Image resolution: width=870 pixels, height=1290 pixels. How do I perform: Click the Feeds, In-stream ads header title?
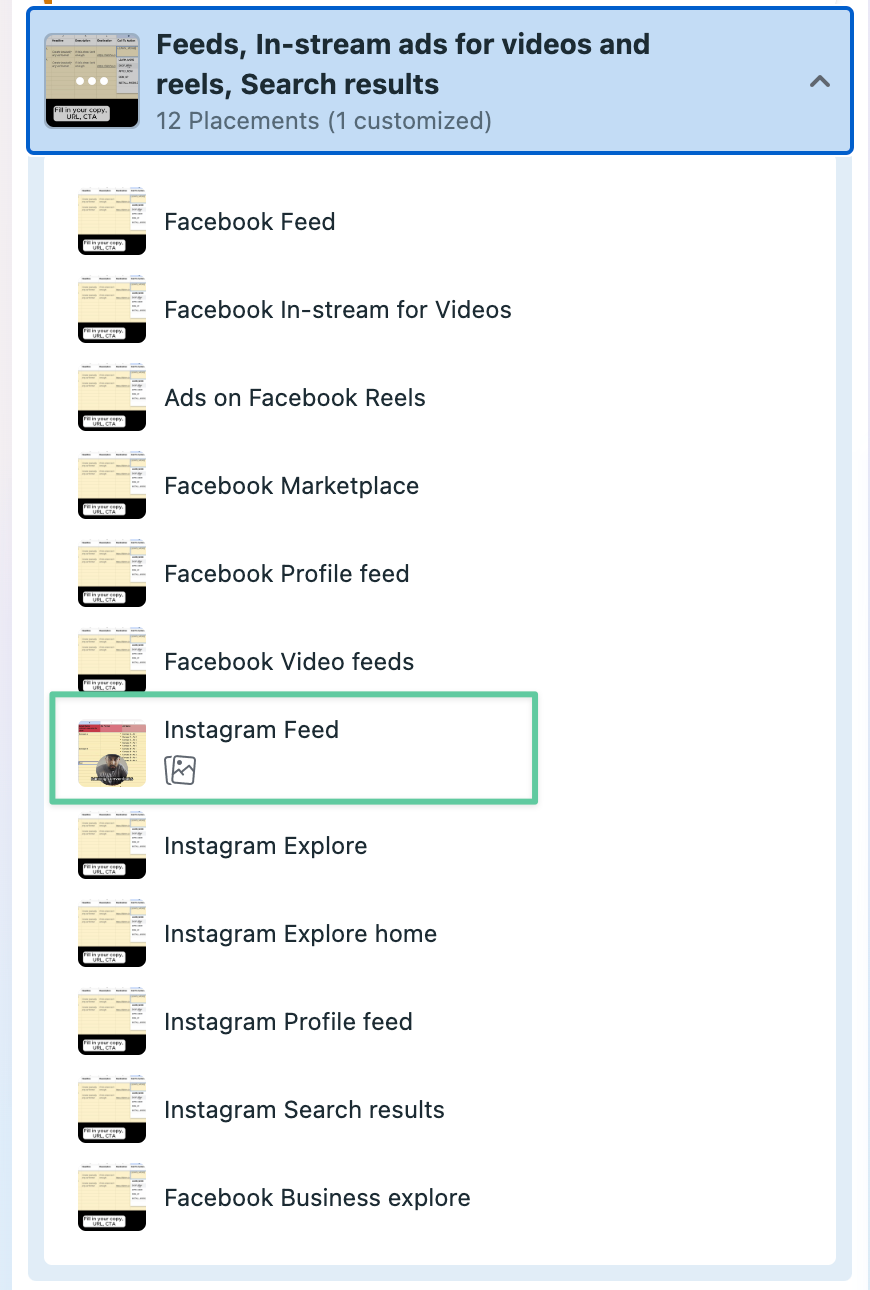click(403, 64)
